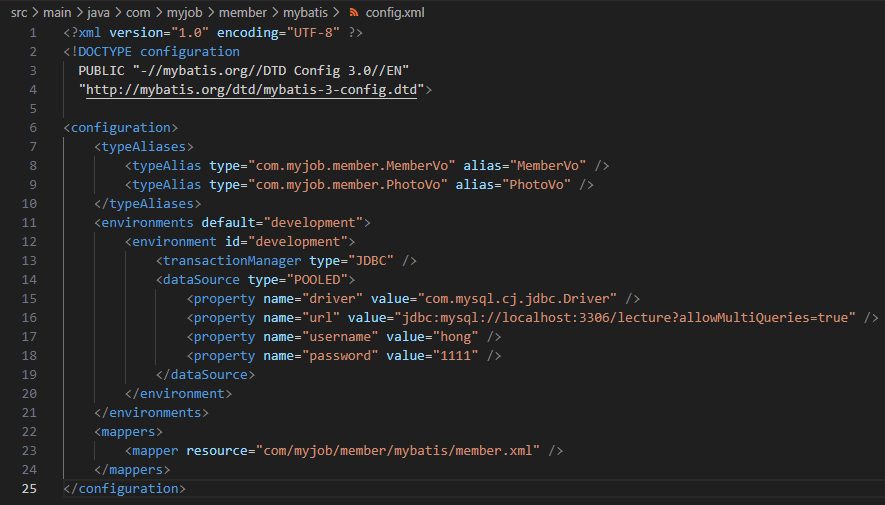Click line number 22 in the gutter
Image resolution: width=885 pixels, height=505 pixels.
29,432
